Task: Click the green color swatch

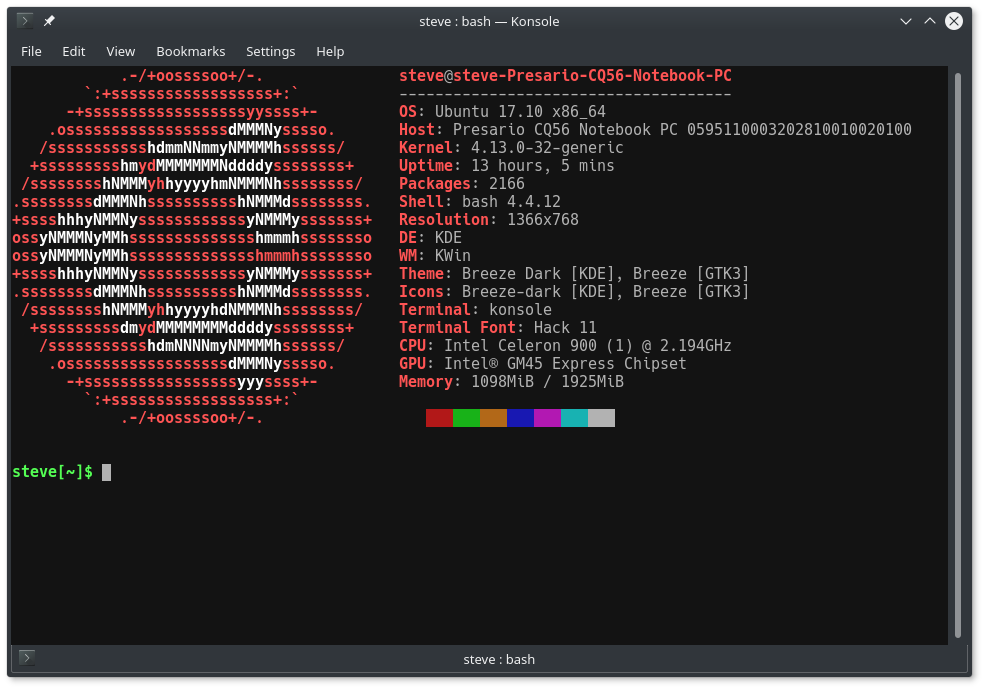Action: coord(466,417)
